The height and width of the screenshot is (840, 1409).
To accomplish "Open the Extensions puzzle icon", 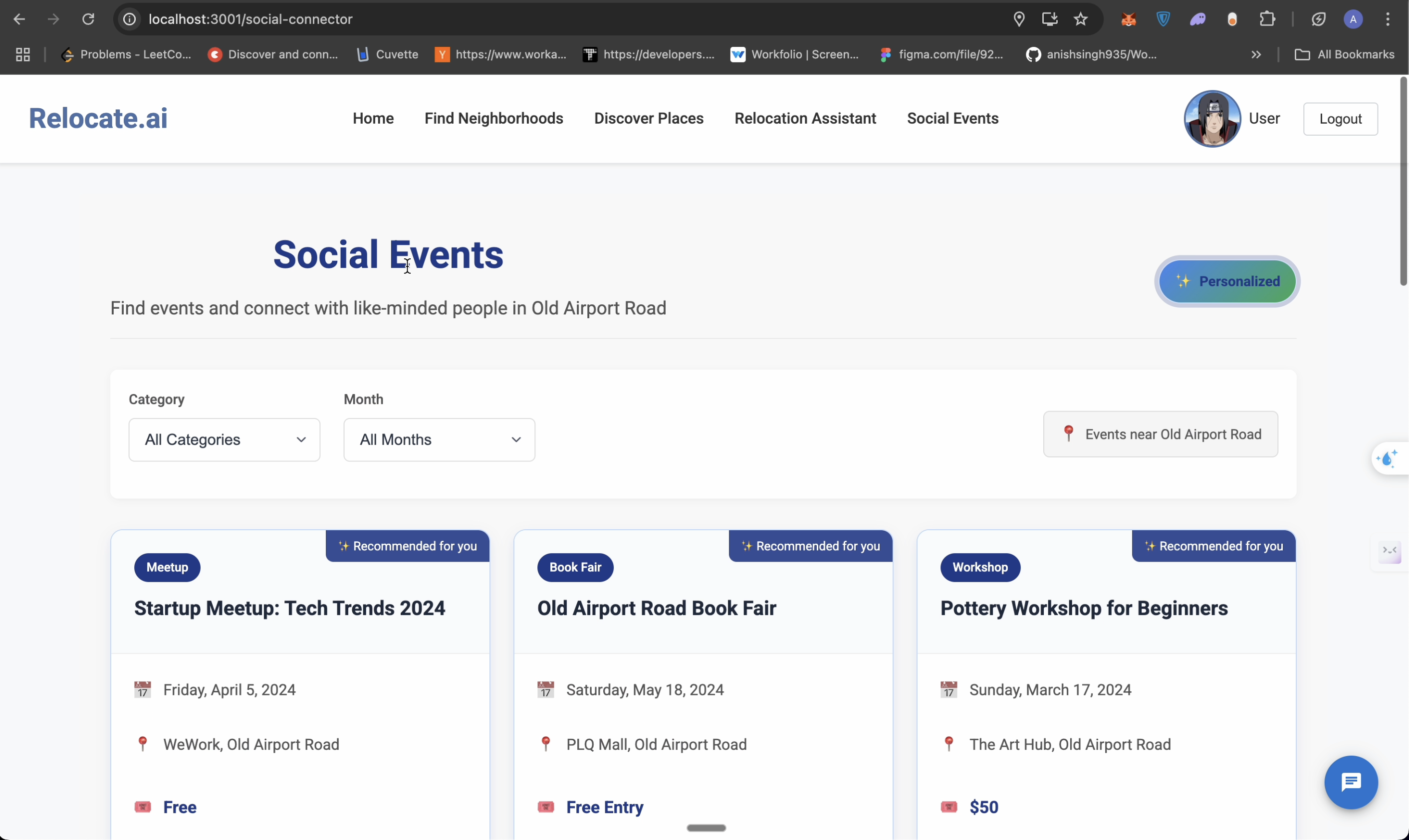I will (1267, 19).
